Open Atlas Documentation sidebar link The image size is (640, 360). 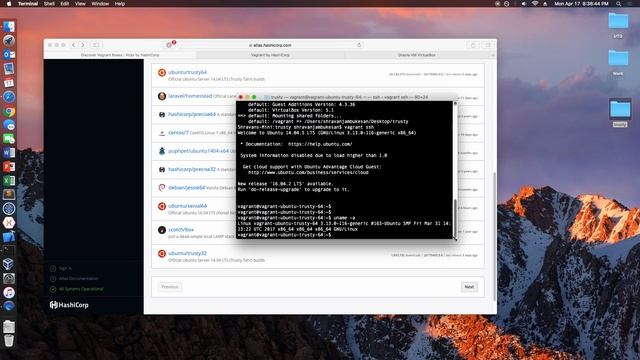tap(79, 278)
